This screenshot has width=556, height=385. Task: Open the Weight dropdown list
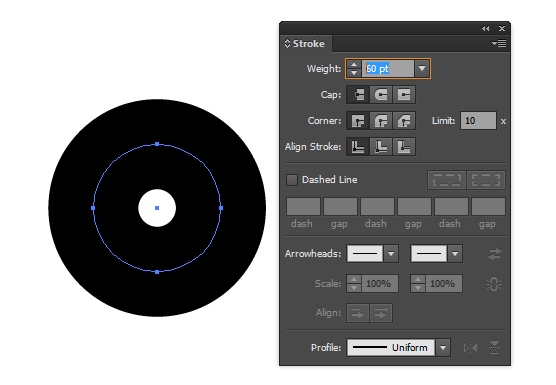422,68
